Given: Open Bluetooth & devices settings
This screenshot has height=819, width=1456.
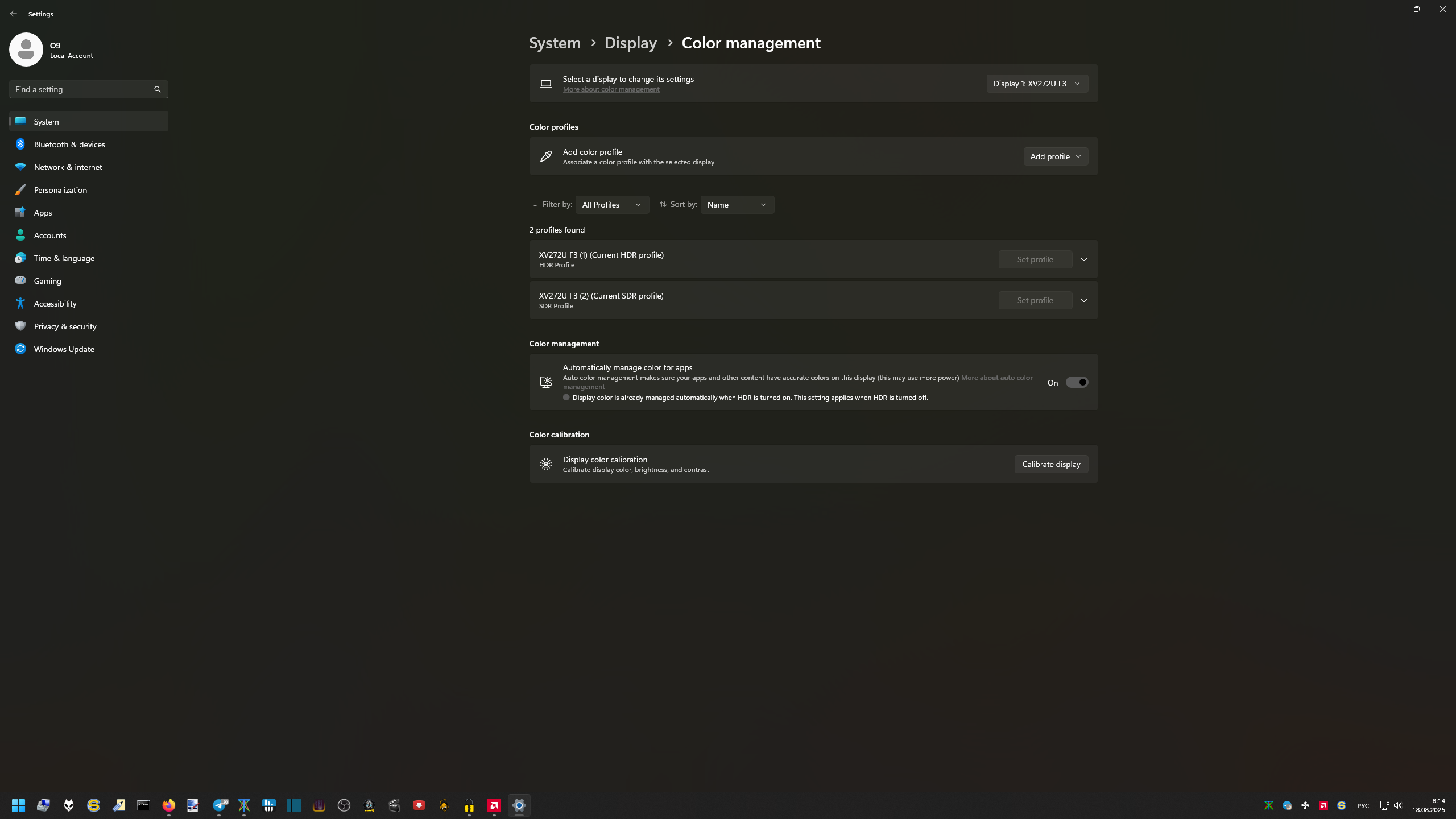Looking at the screenshot, I should [69, 144].
